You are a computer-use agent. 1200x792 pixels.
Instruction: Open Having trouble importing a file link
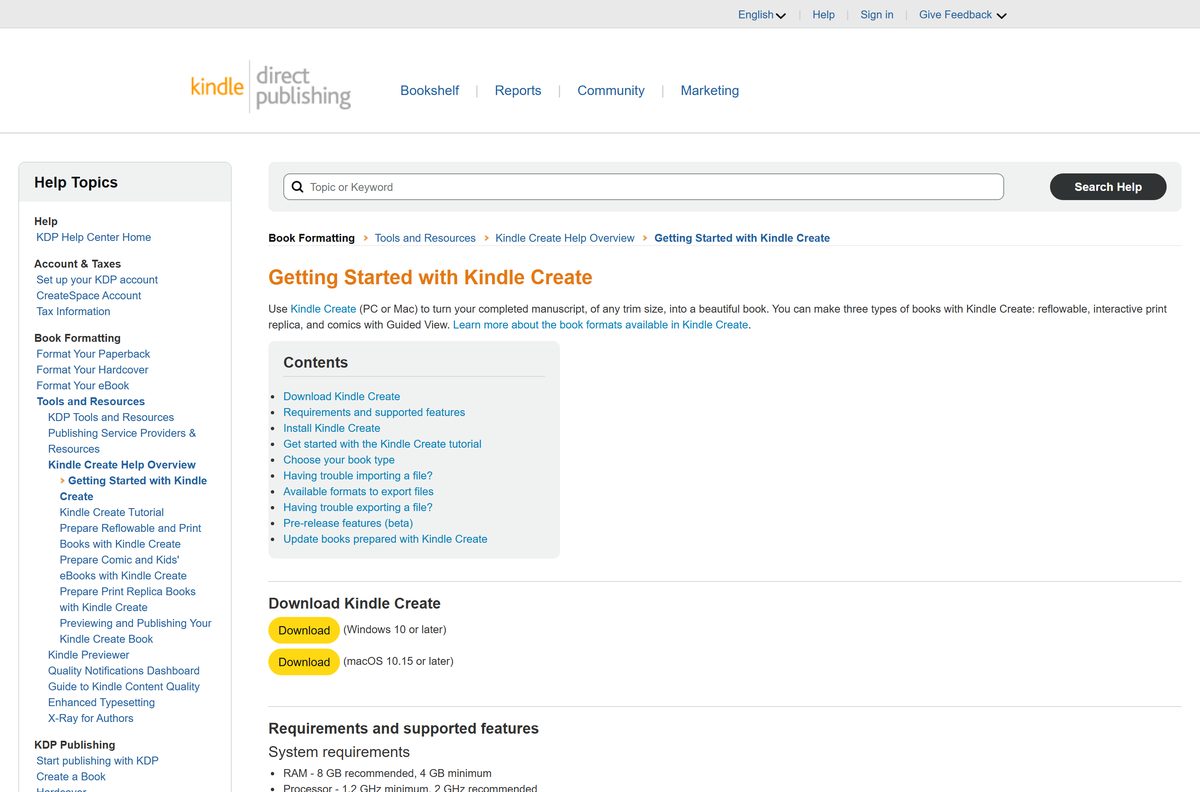[x=358, y=476]
